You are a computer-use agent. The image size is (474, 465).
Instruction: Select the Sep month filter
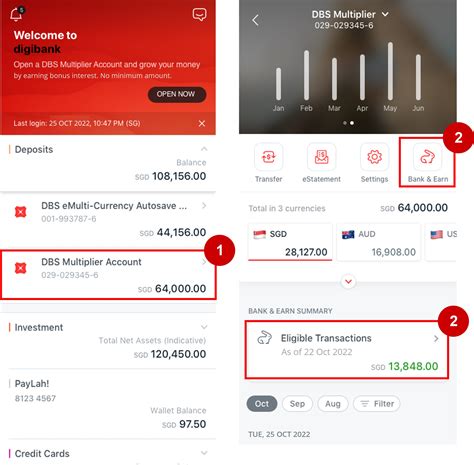click(x=297, y=404)
